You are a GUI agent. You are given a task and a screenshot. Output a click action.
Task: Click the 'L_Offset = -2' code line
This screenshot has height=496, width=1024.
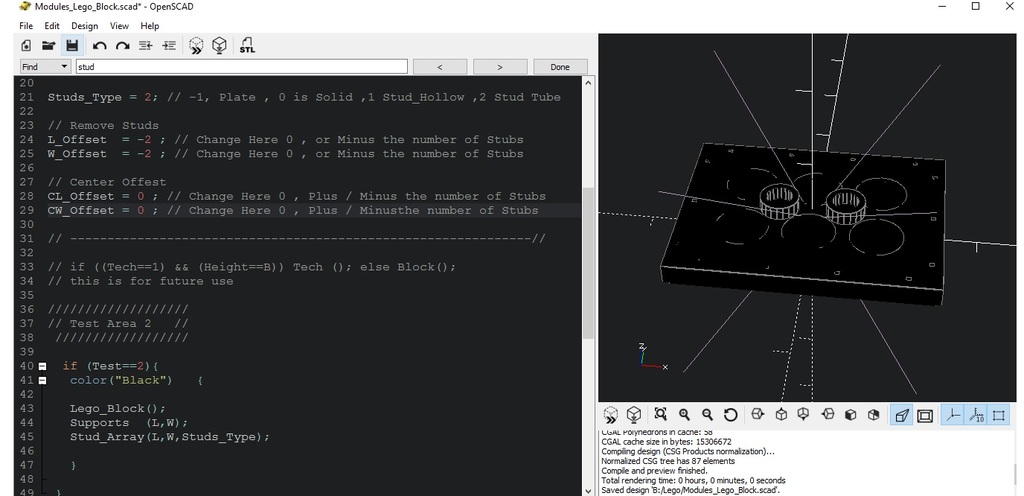285,140
